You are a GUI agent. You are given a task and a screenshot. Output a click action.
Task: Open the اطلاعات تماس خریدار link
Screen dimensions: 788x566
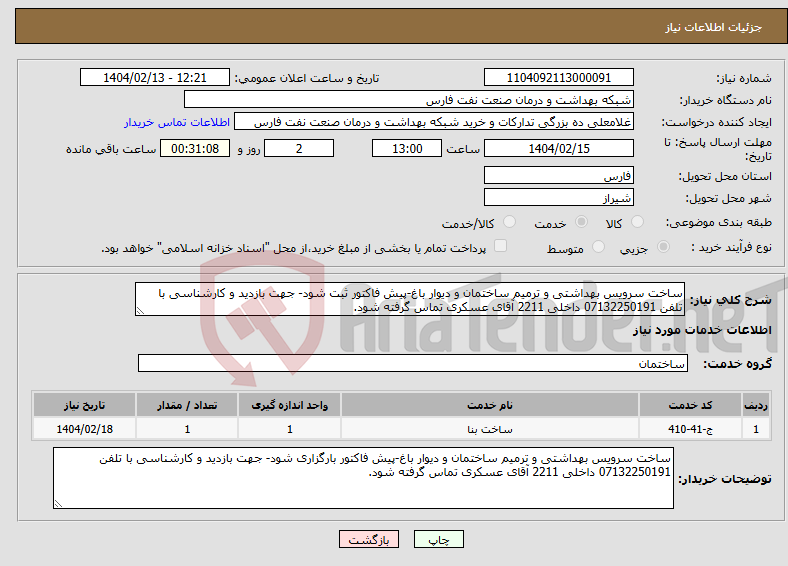(x=177, y=122)
